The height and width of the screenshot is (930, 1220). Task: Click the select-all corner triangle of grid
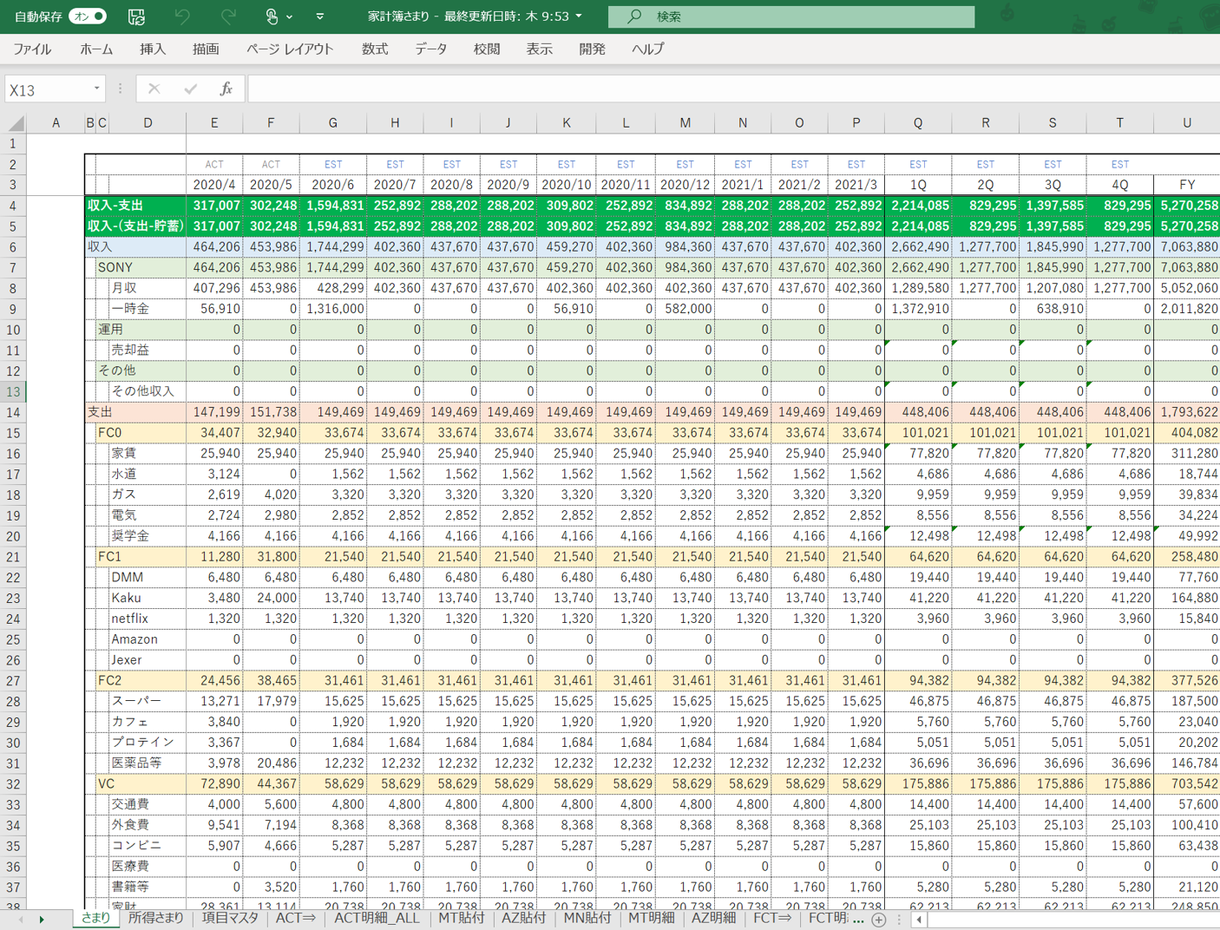15,124
